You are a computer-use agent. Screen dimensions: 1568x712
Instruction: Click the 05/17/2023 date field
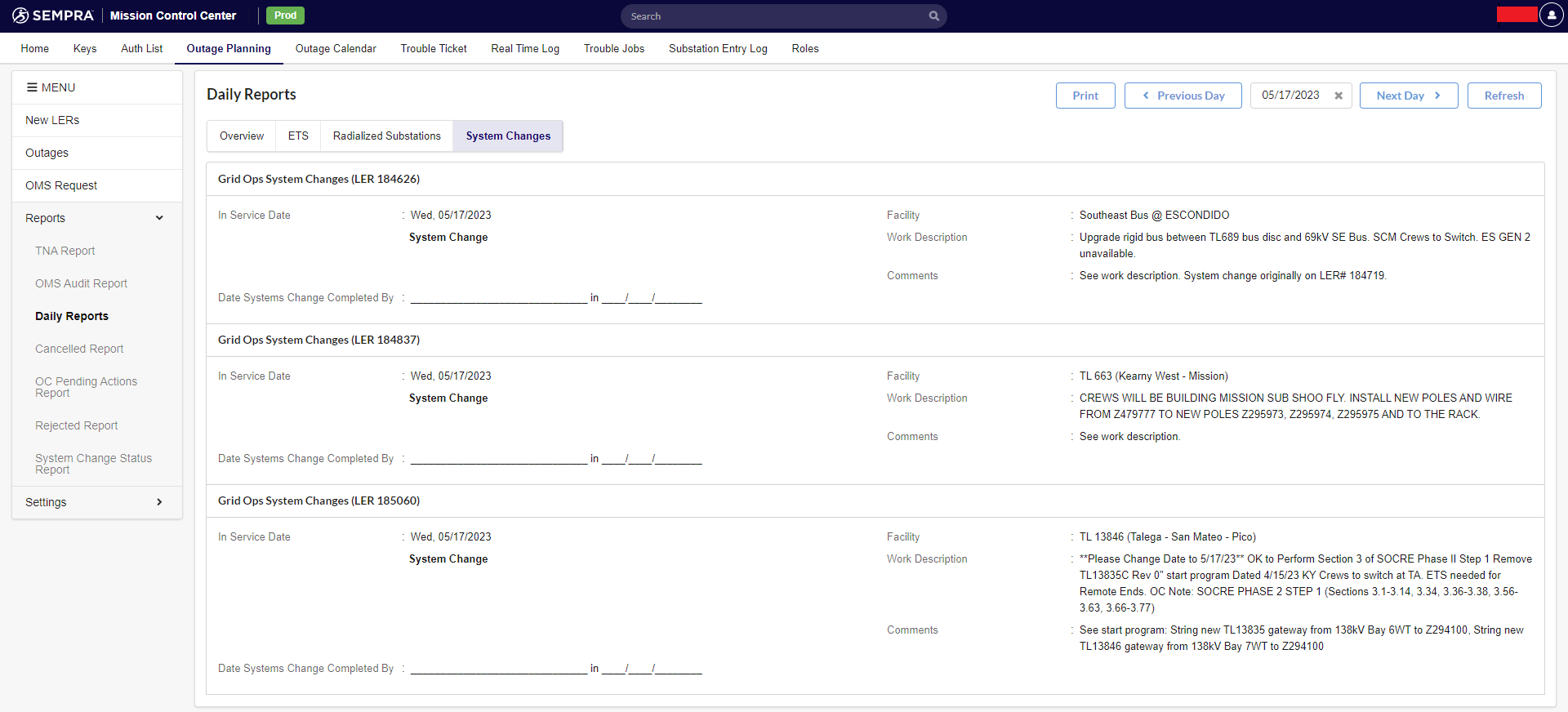1290,96
